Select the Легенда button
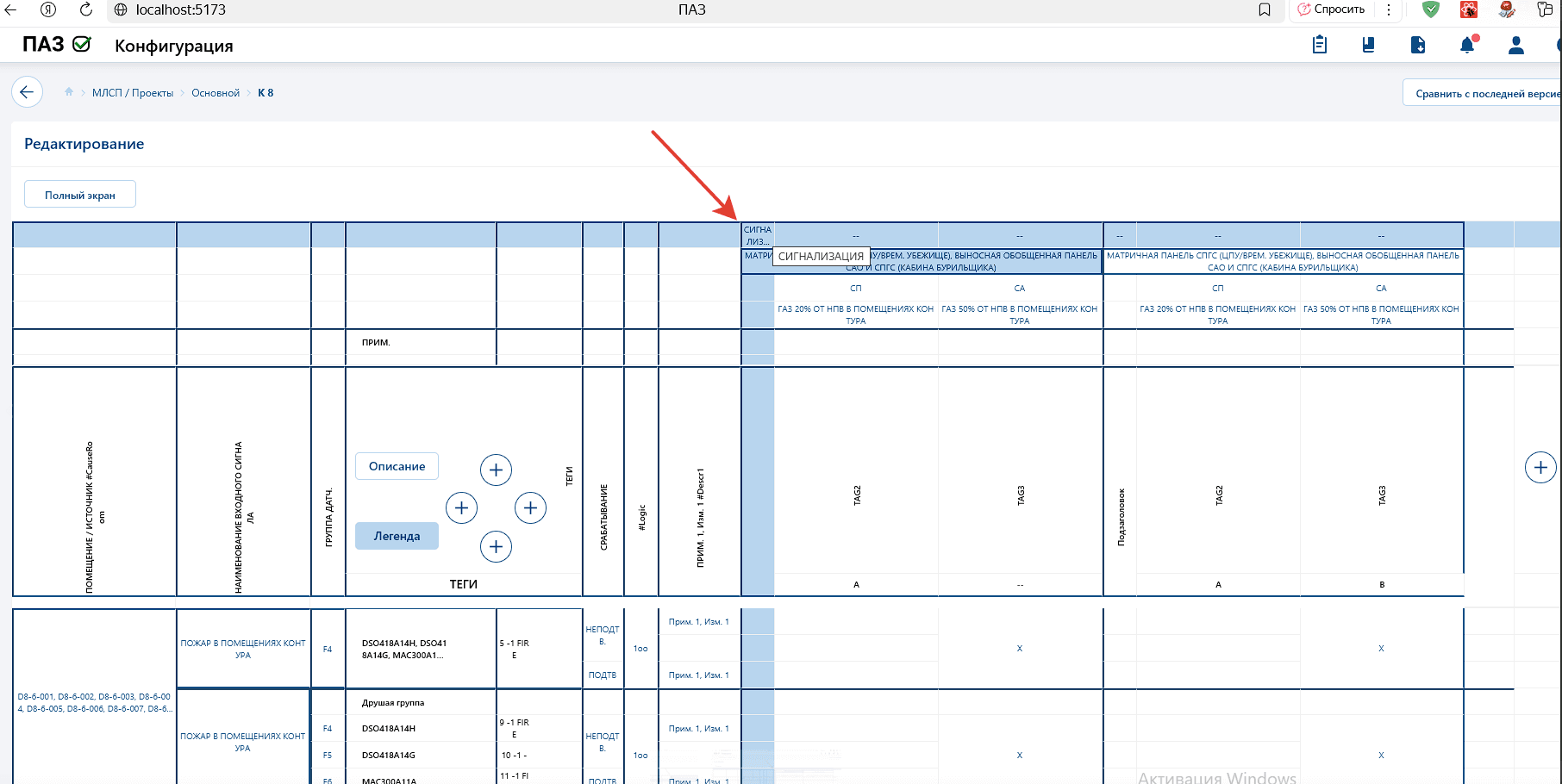 397,536
